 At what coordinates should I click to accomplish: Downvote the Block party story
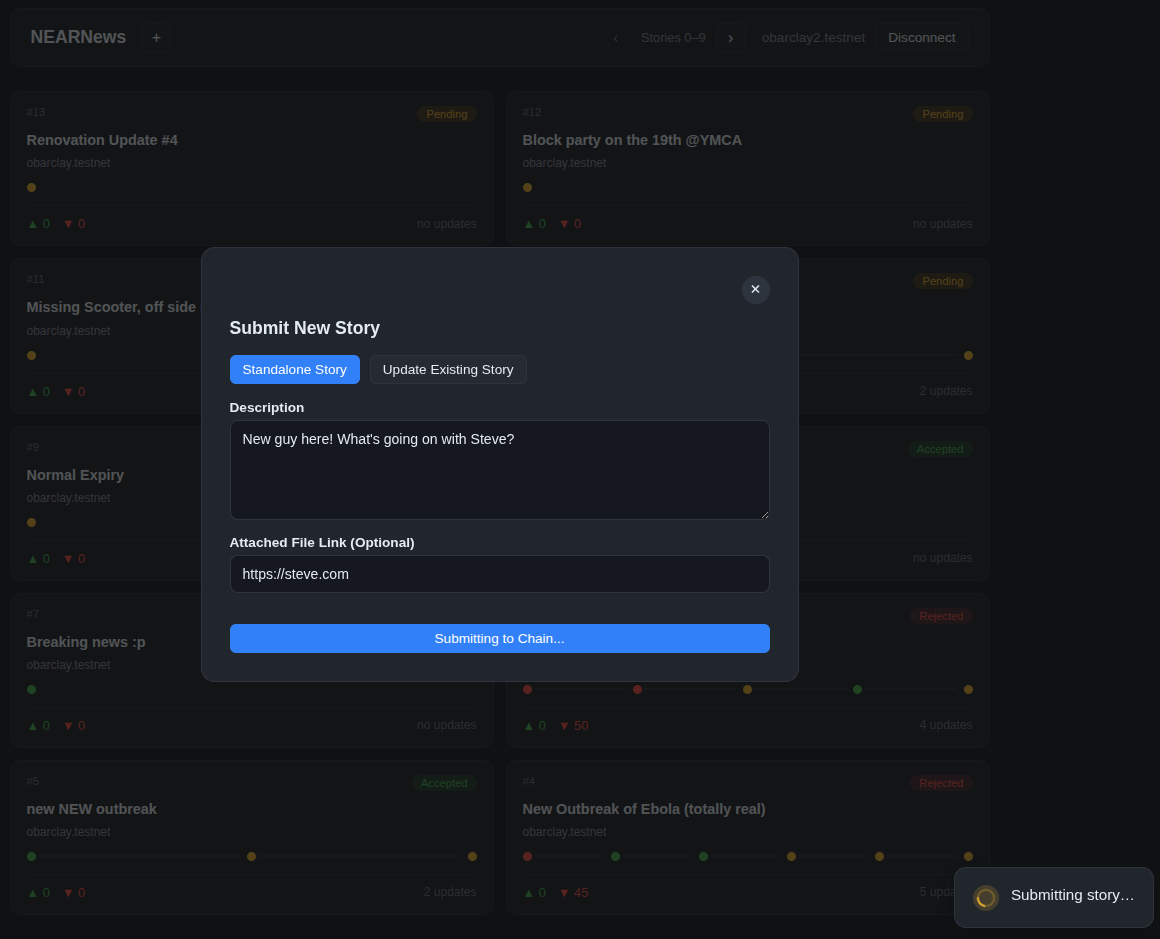(570, 223)
